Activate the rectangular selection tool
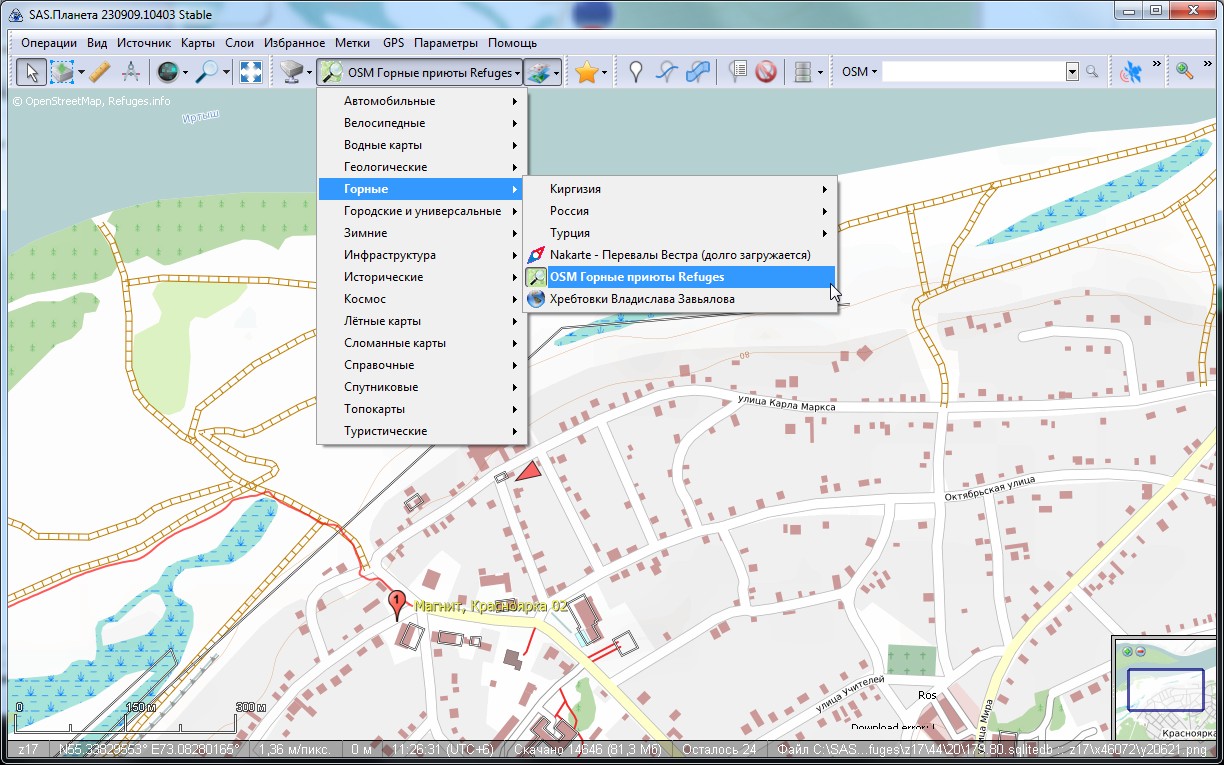 pos(63,71)
